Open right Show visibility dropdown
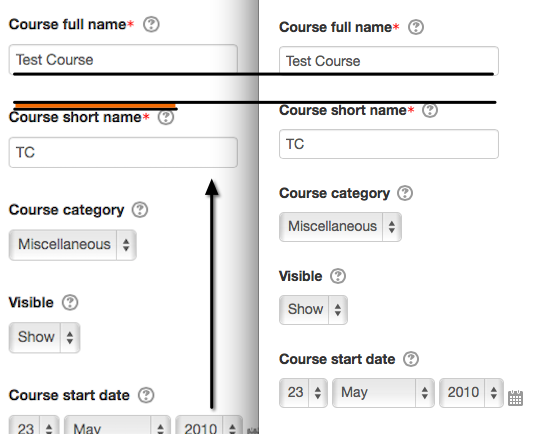This screenshot has height=434, width=550. coord(314,310)
